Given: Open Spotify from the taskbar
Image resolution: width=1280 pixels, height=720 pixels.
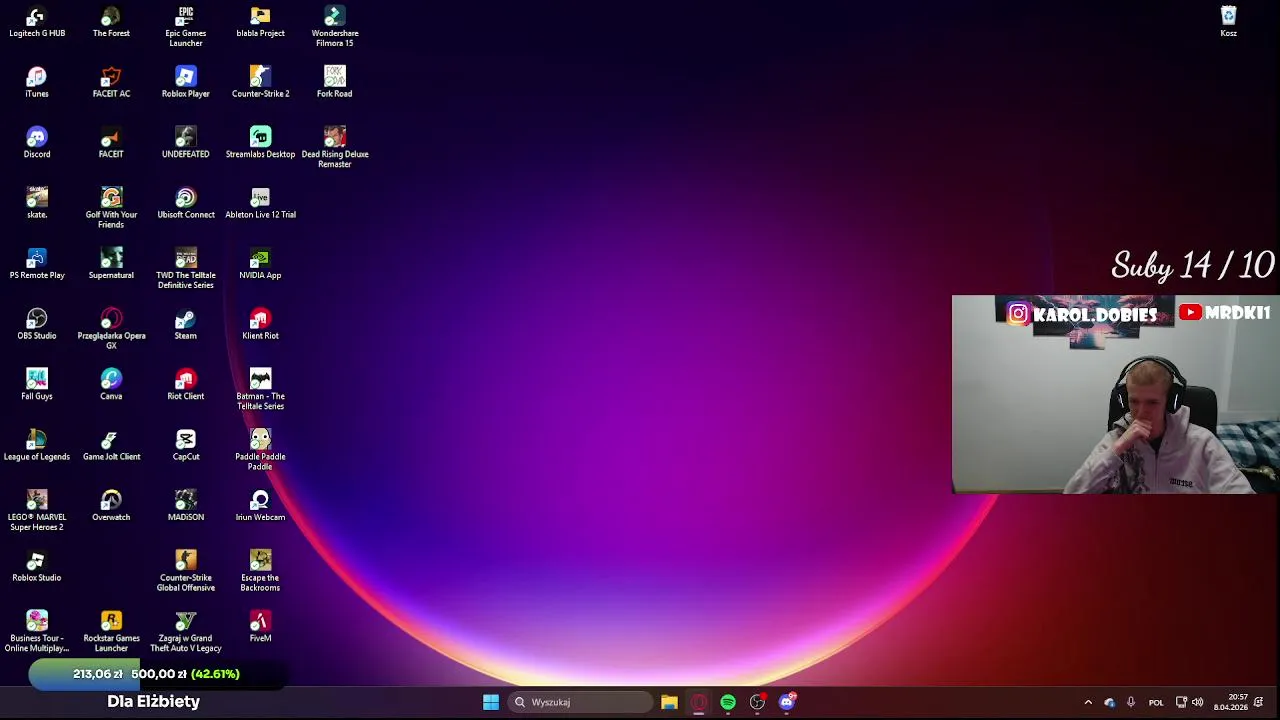Looking at the screenshot, I should (x=728, y=702).
